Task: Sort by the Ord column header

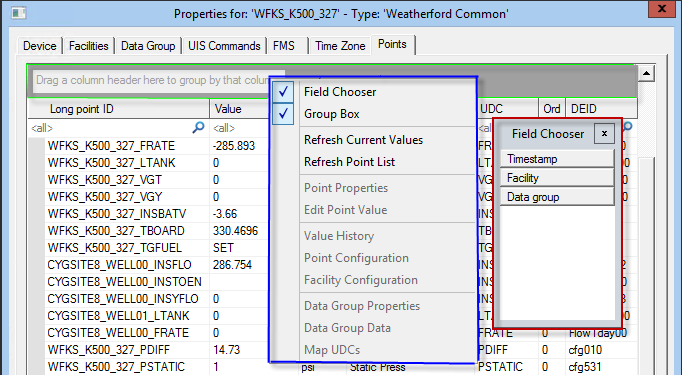Action: tap(552, 109)
